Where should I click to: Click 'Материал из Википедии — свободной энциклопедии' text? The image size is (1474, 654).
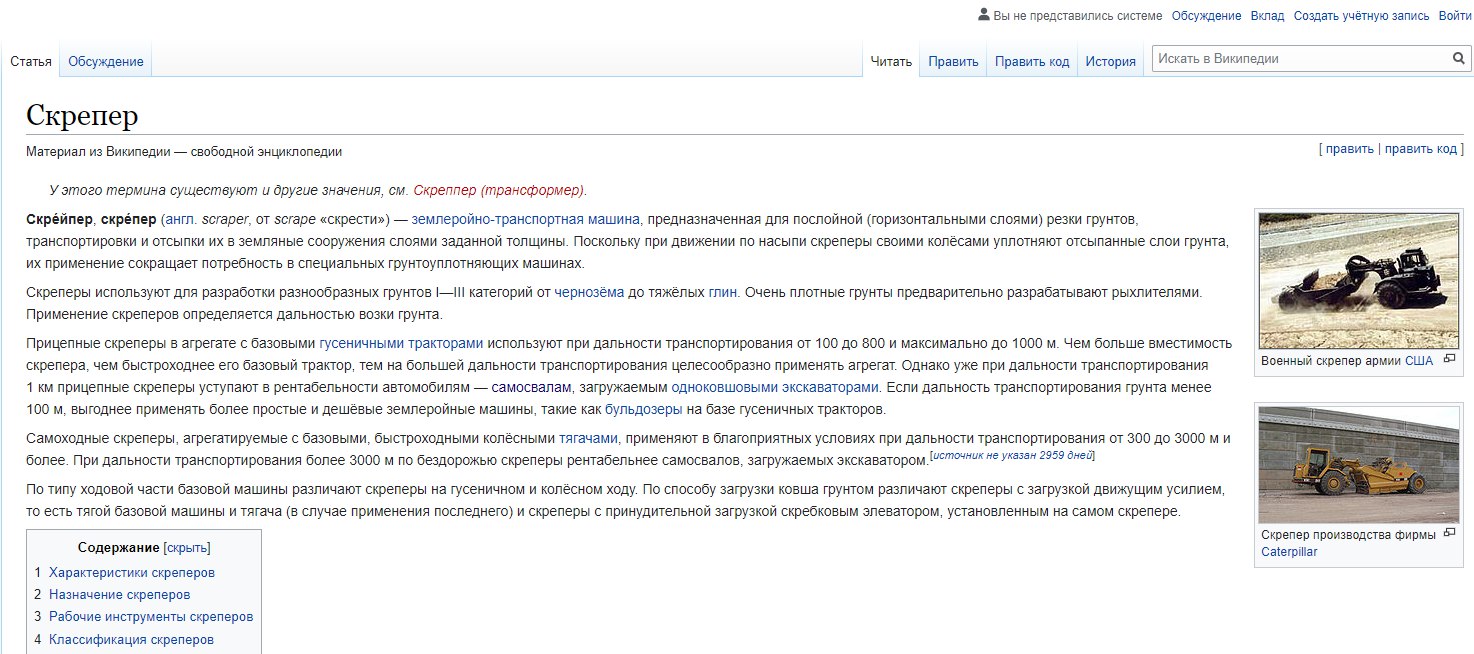coord(184,152)
